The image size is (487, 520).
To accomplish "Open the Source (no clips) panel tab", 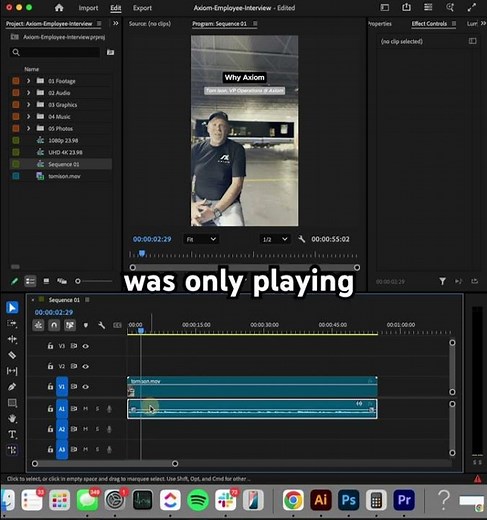I will pyautogui.click(x=150, y=24).
